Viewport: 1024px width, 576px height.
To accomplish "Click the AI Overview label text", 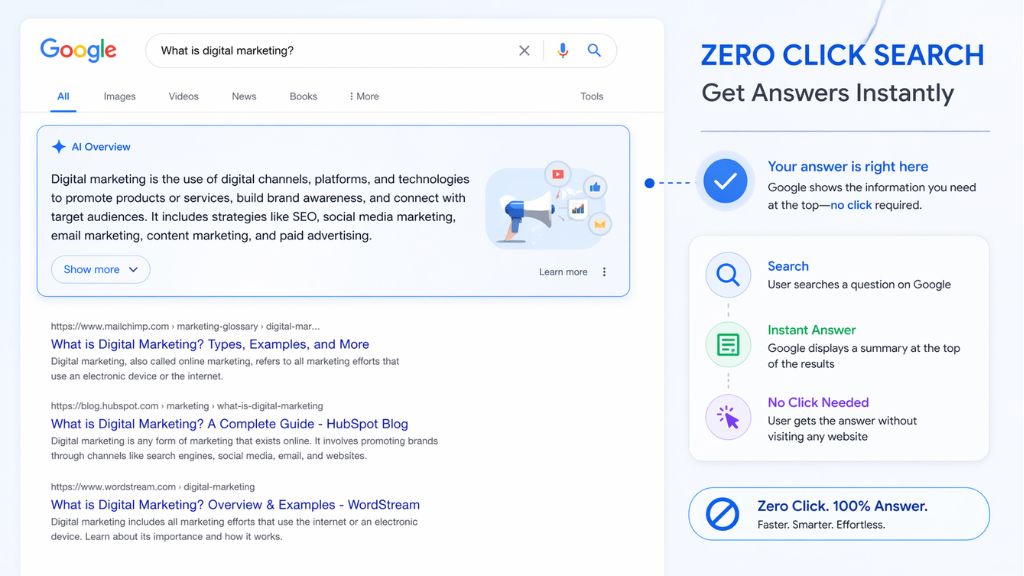I will point(101,147).
